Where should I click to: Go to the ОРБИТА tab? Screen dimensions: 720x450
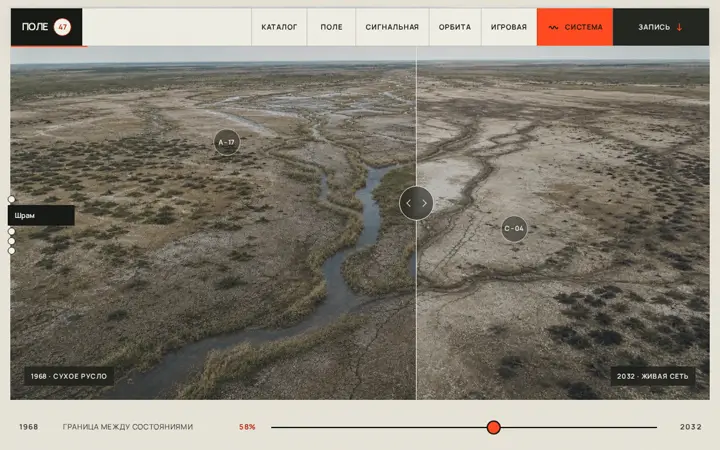point(455,27)
